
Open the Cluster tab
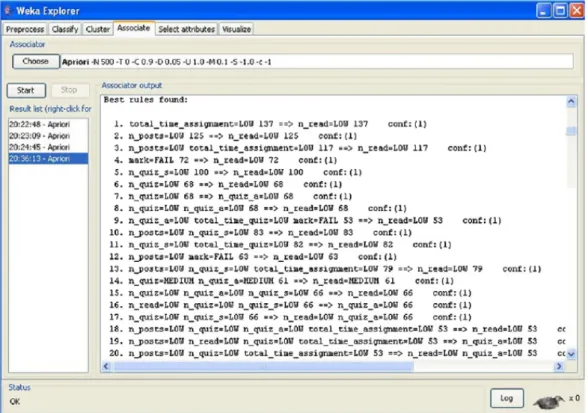tap(98, 29)
